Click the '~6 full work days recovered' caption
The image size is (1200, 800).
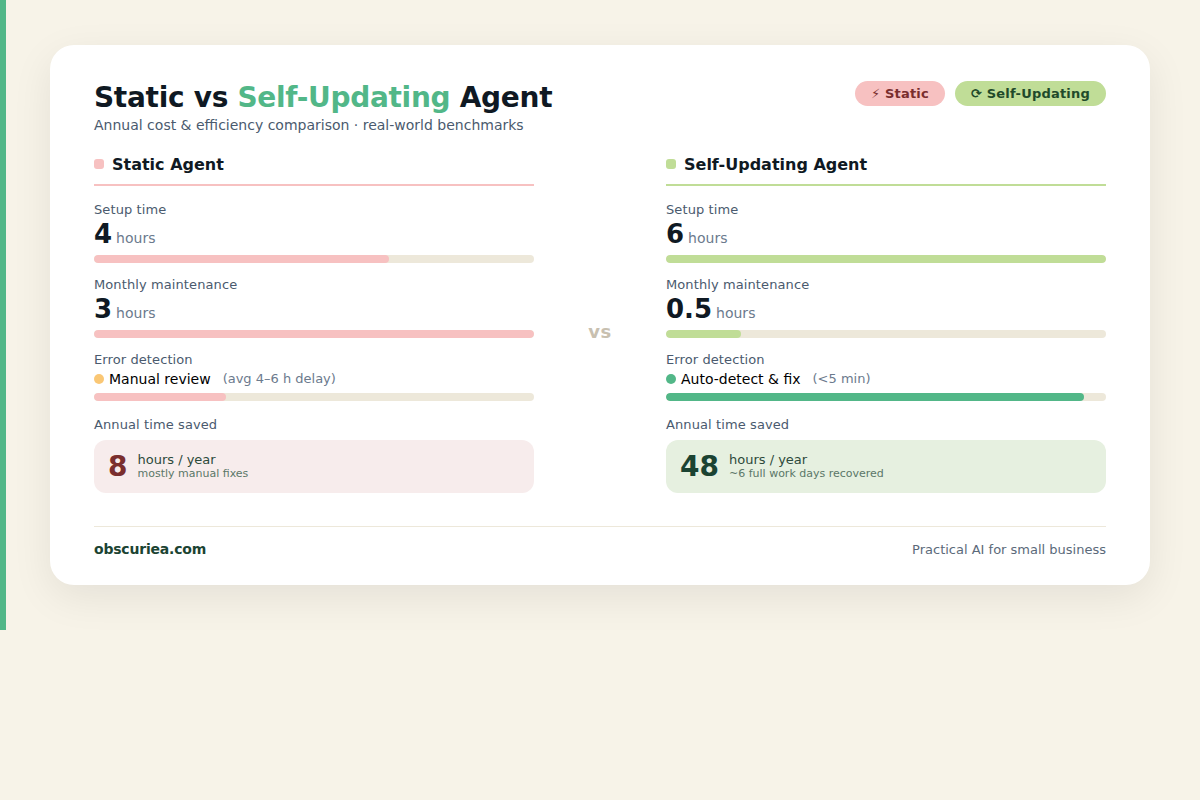point(806,474)
